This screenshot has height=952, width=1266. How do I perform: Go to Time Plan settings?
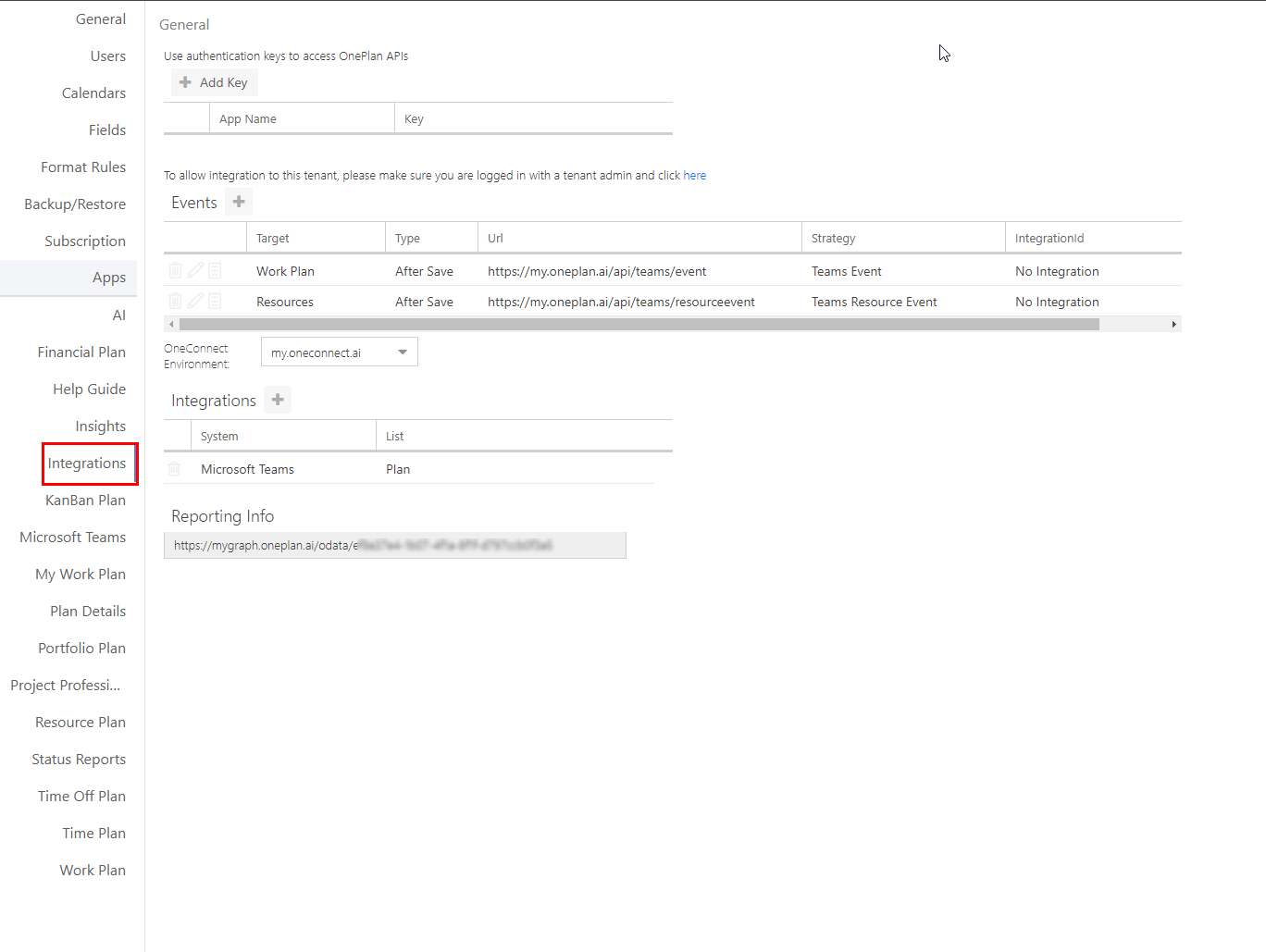(94, 834)
